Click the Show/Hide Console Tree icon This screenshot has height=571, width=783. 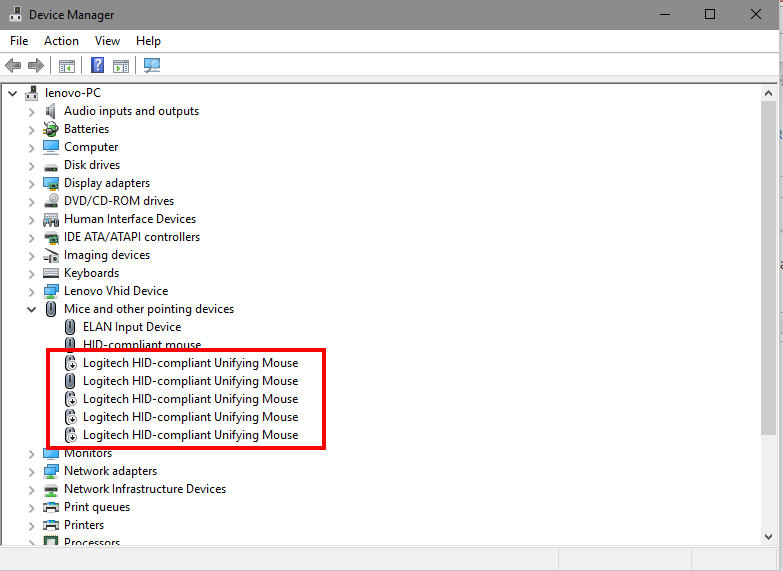point(67,66)
